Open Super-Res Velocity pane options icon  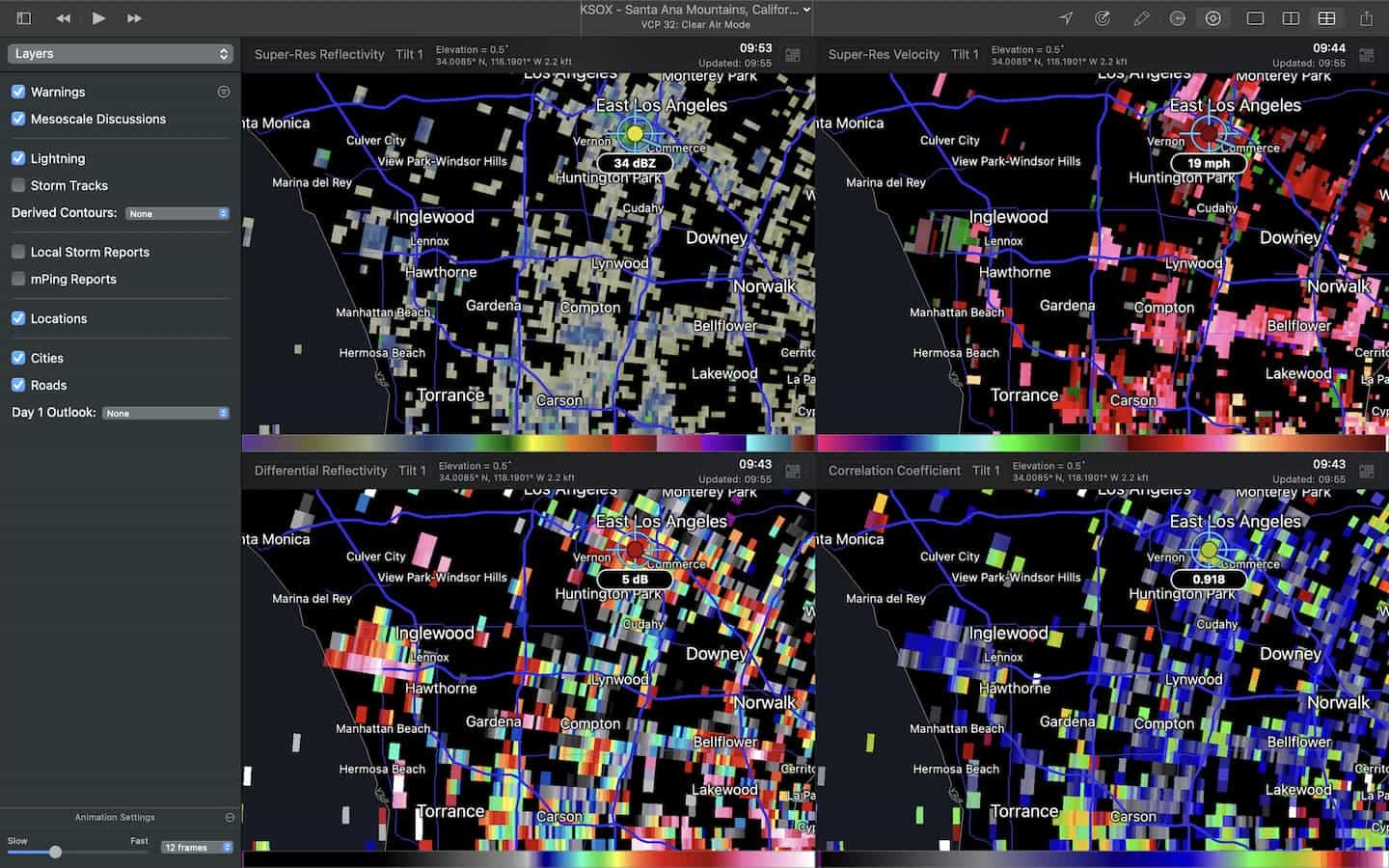point(1367,55)
